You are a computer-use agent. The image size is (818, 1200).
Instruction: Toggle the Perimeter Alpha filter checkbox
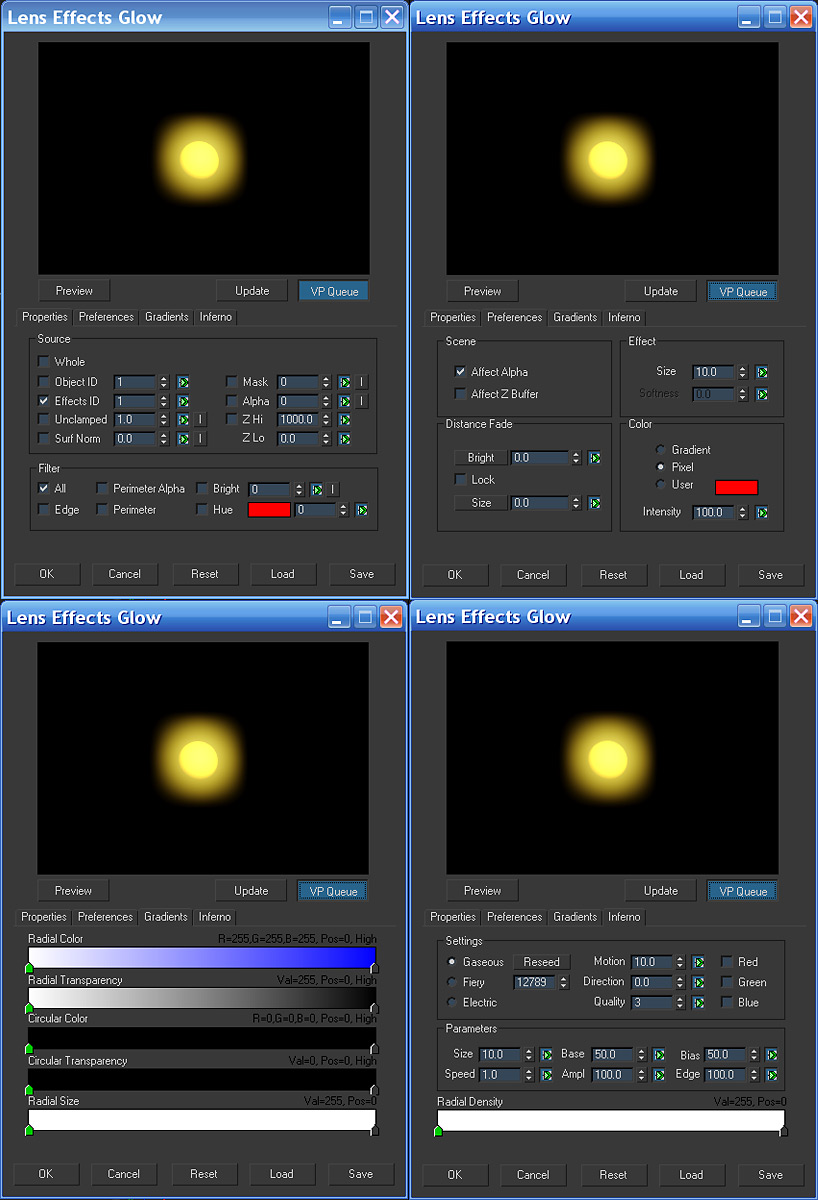(102, 489)
